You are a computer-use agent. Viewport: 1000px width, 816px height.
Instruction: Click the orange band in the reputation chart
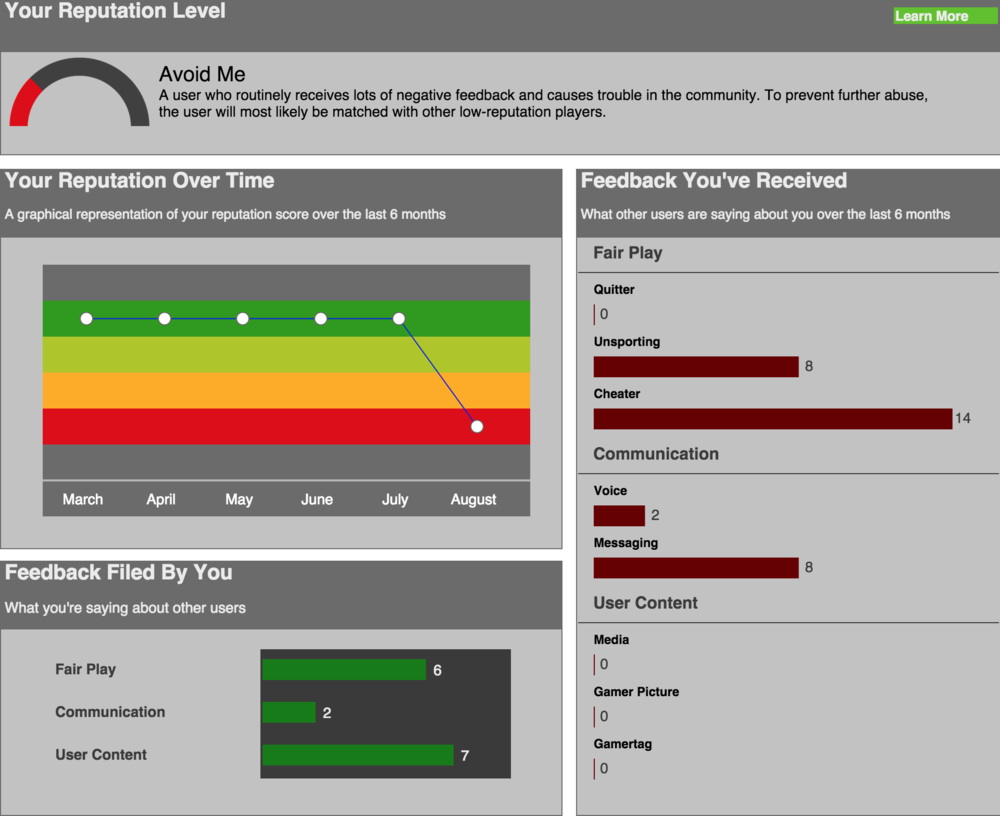pyautogui.click(x=286, y=391)
